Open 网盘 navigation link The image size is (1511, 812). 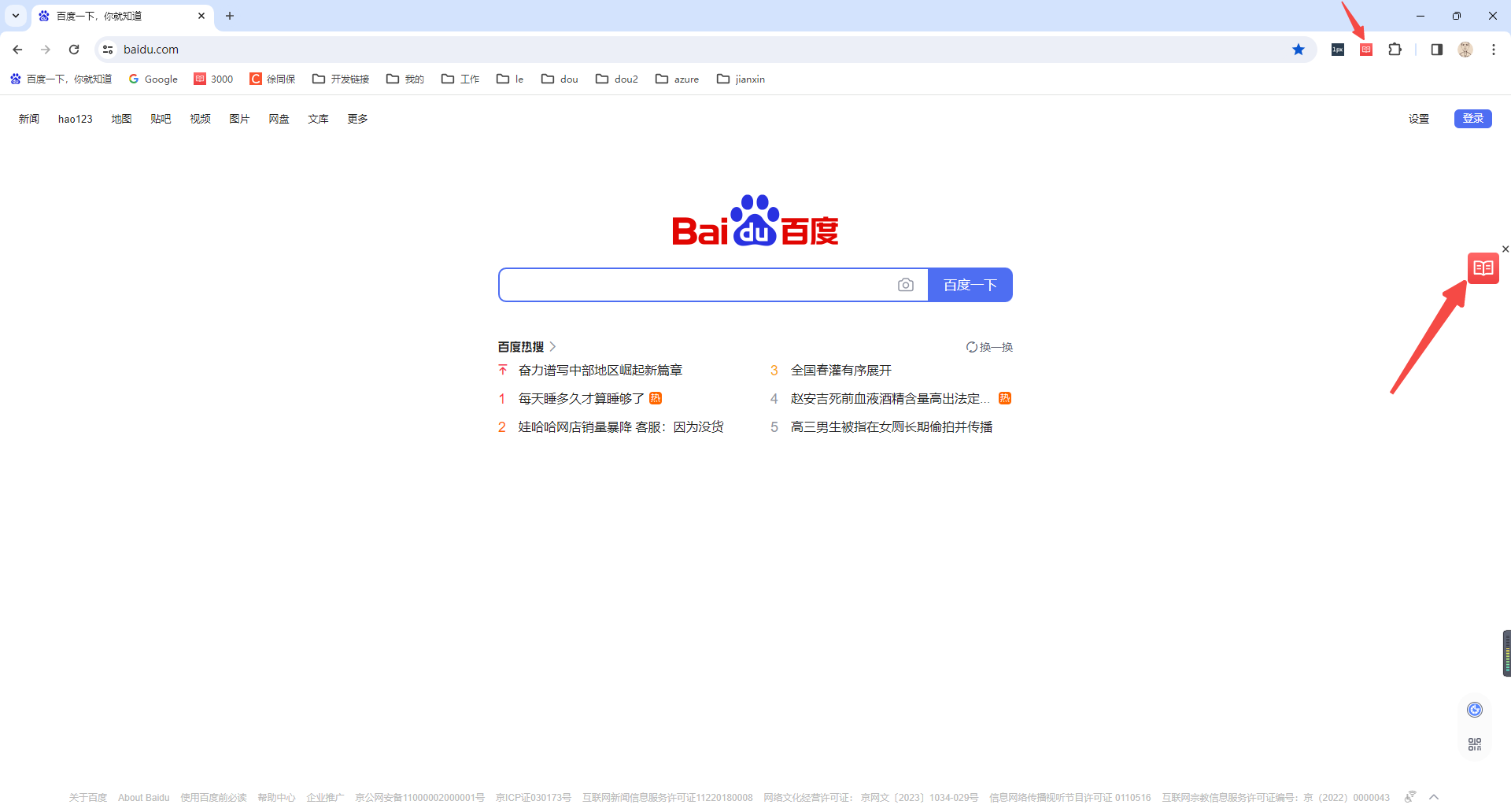click(x=279, y=119)
